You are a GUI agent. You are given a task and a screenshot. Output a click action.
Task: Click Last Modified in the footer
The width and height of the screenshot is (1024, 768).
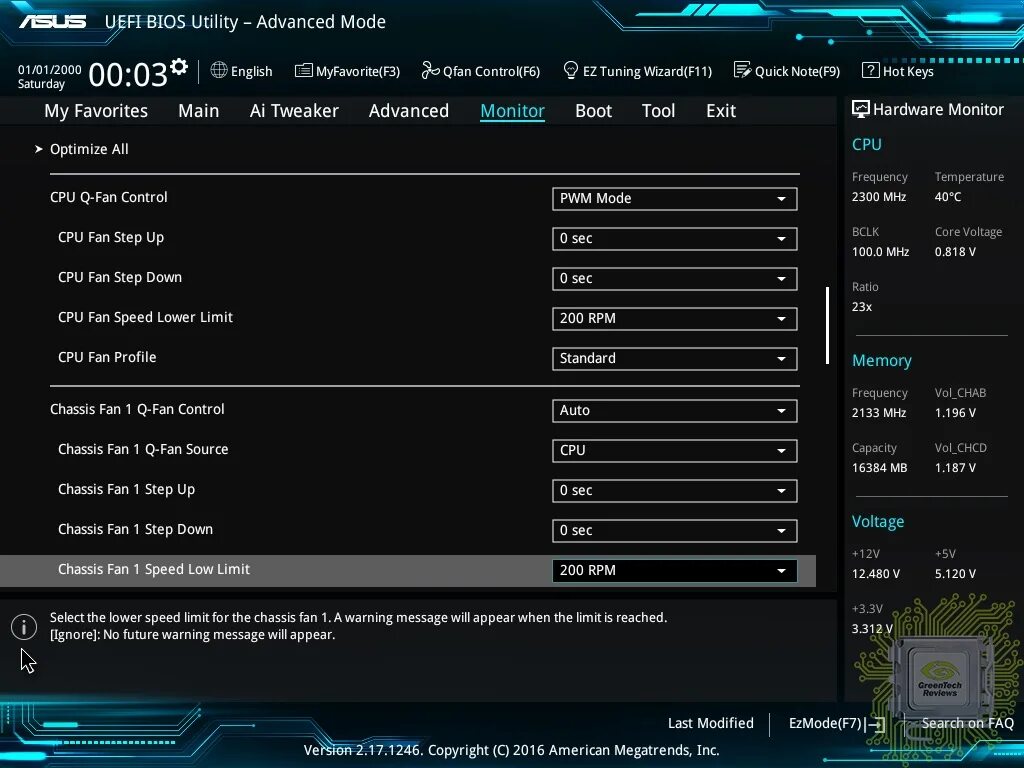click(x=711, y=723)
